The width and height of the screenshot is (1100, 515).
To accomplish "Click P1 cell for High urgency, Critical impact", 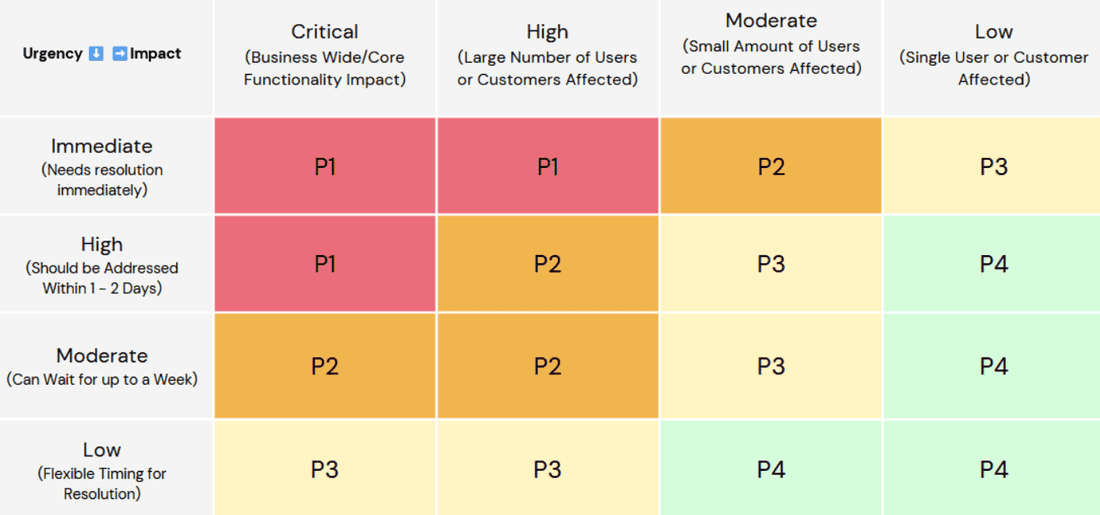I will pyautogui.click(x=325, y=264).
